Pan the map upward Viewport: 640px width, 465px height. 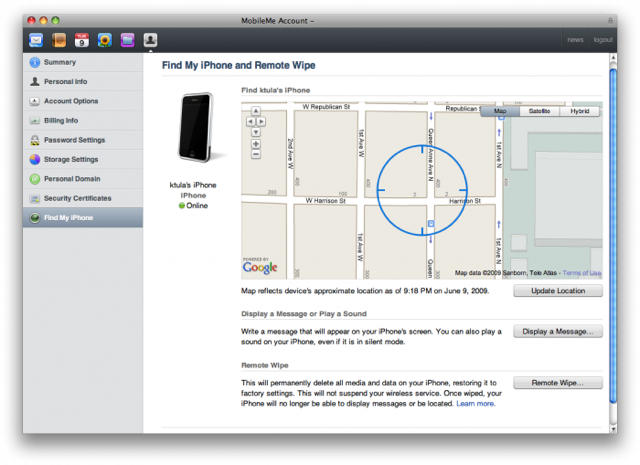pyautogui.click(x=256, y=111)
